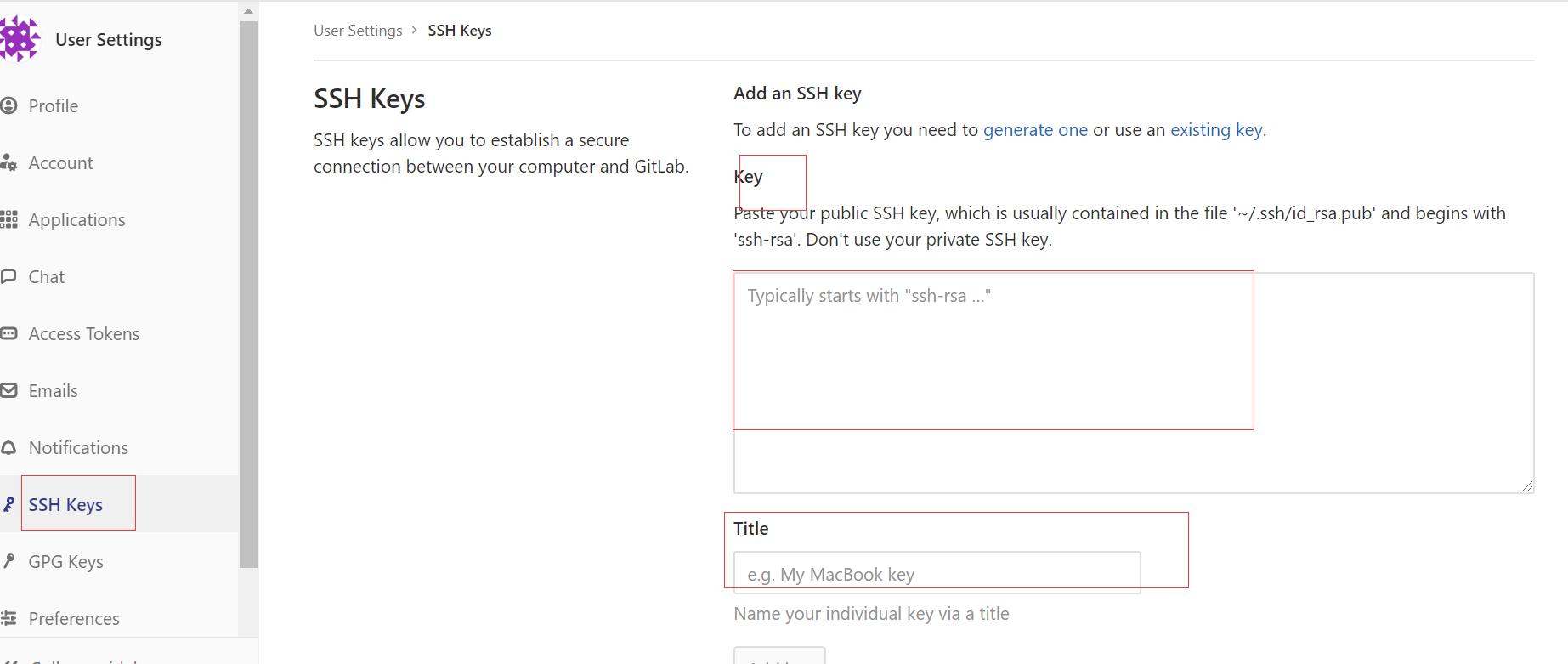The height and width of the screenshot is (664, 1568).
Task: Select the SSH Keys sidebar label
Action: [x=65, y=504]
